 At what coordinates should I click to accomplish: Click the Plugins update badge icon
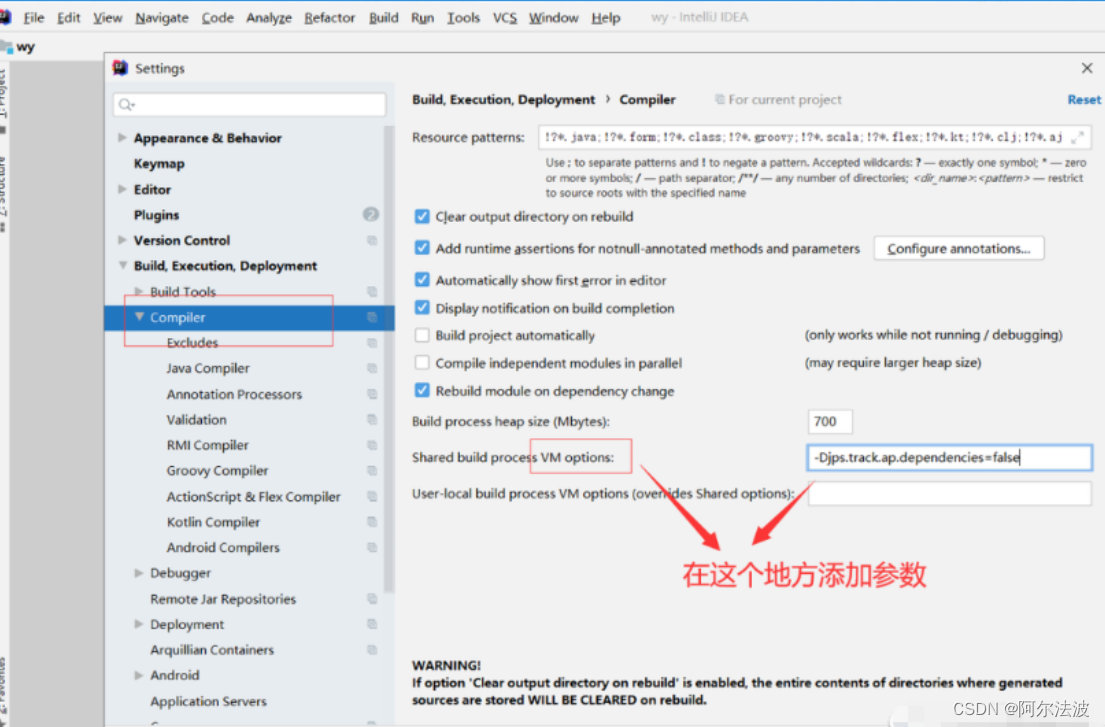tap(371, 214)
